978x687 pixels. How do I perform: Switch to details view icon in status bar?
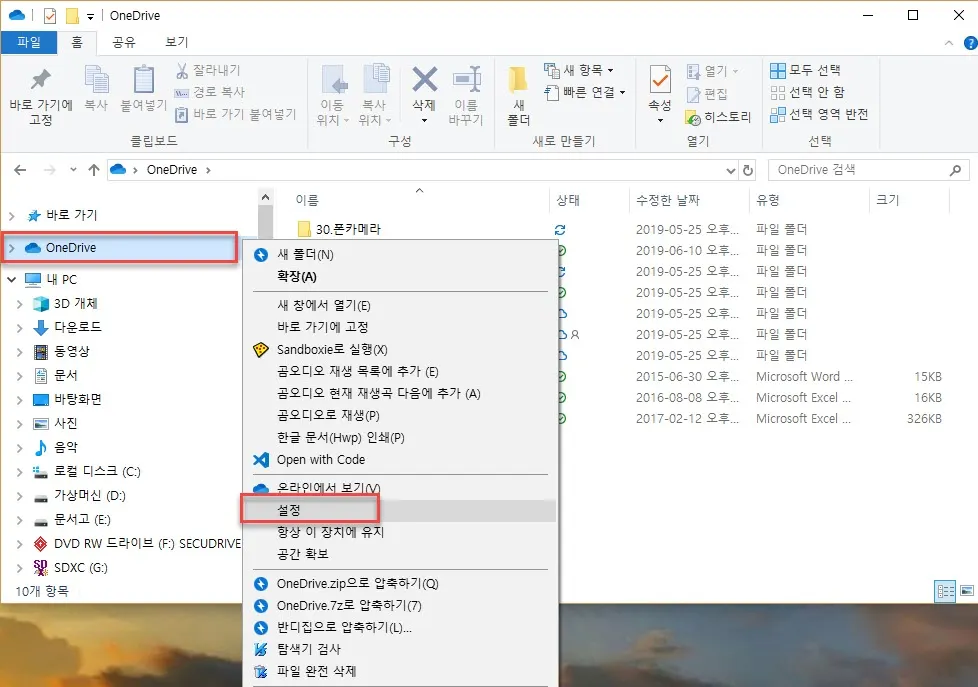coord(944,591)
